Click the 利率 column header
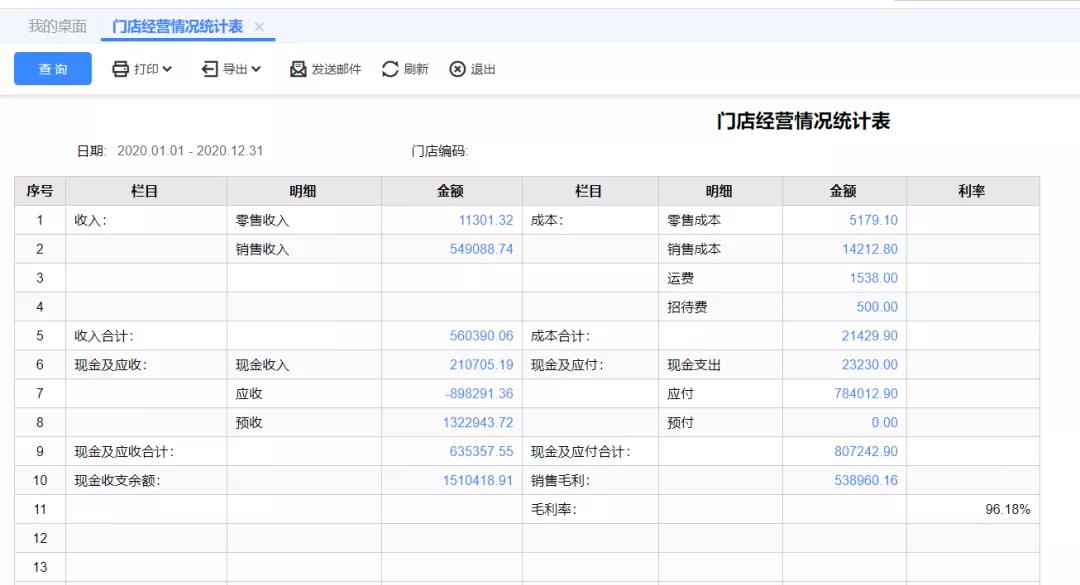 [973, 191]
